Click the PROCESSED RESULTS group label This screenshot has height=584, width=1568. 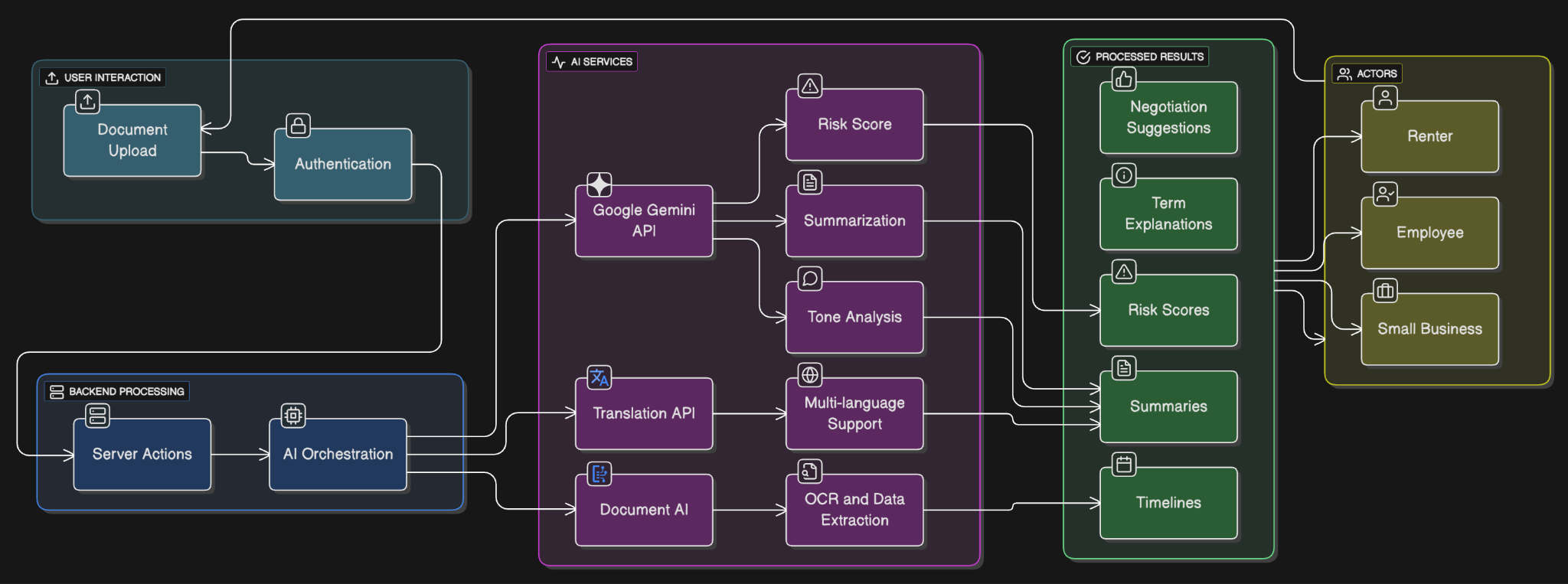click(x=1140, y=57)
